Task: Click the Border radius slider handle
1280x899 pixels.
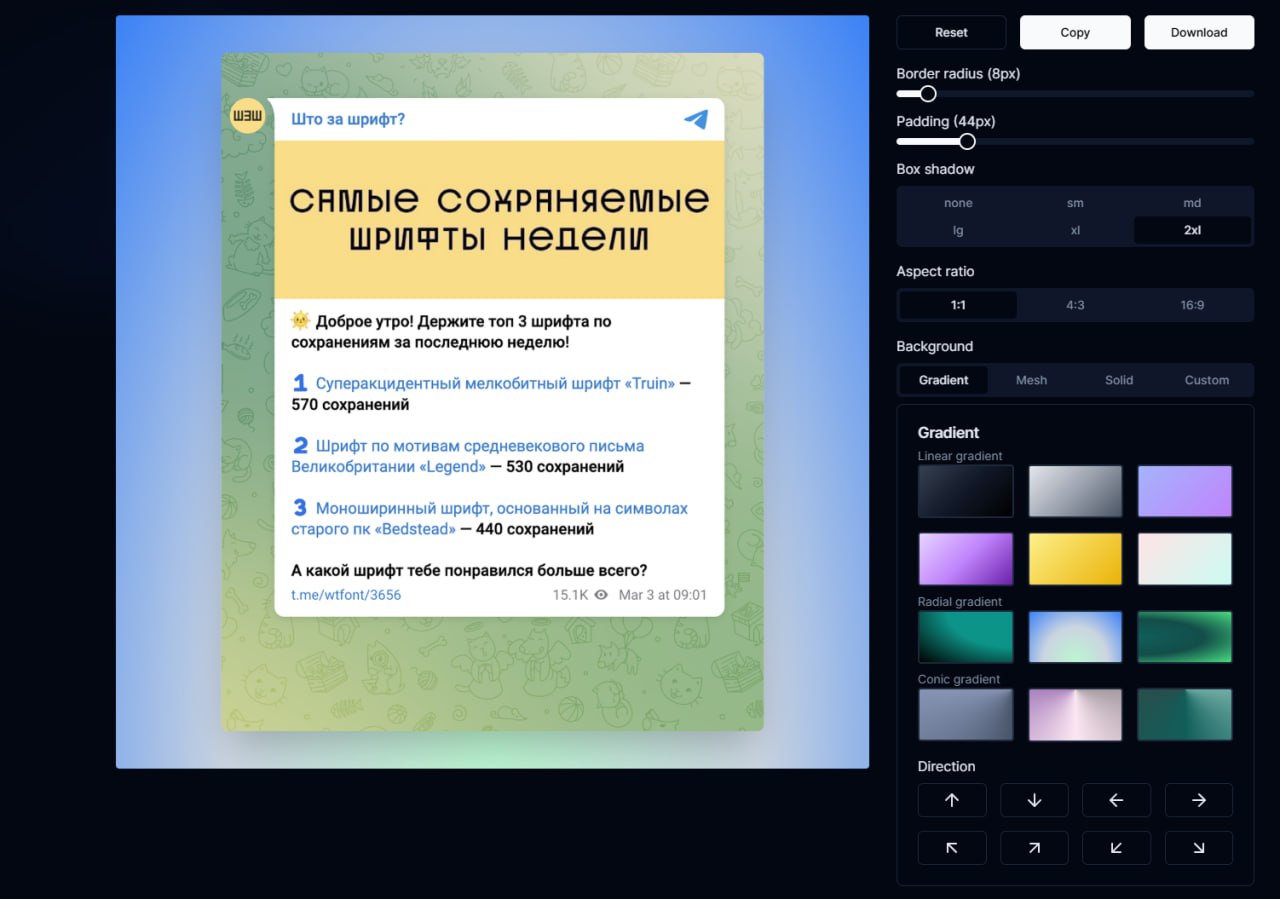Action: point(928,93)
